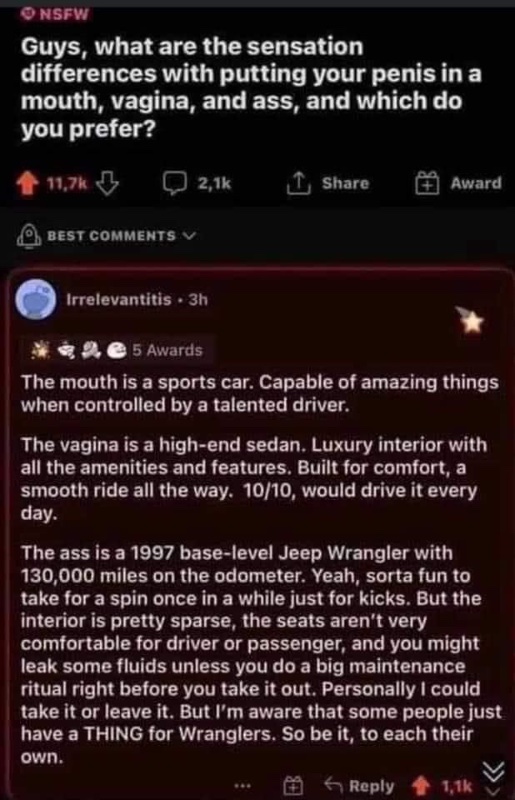
Task: Click the Irrelevantitis user avatar
Action: click(x=35, y=299)
